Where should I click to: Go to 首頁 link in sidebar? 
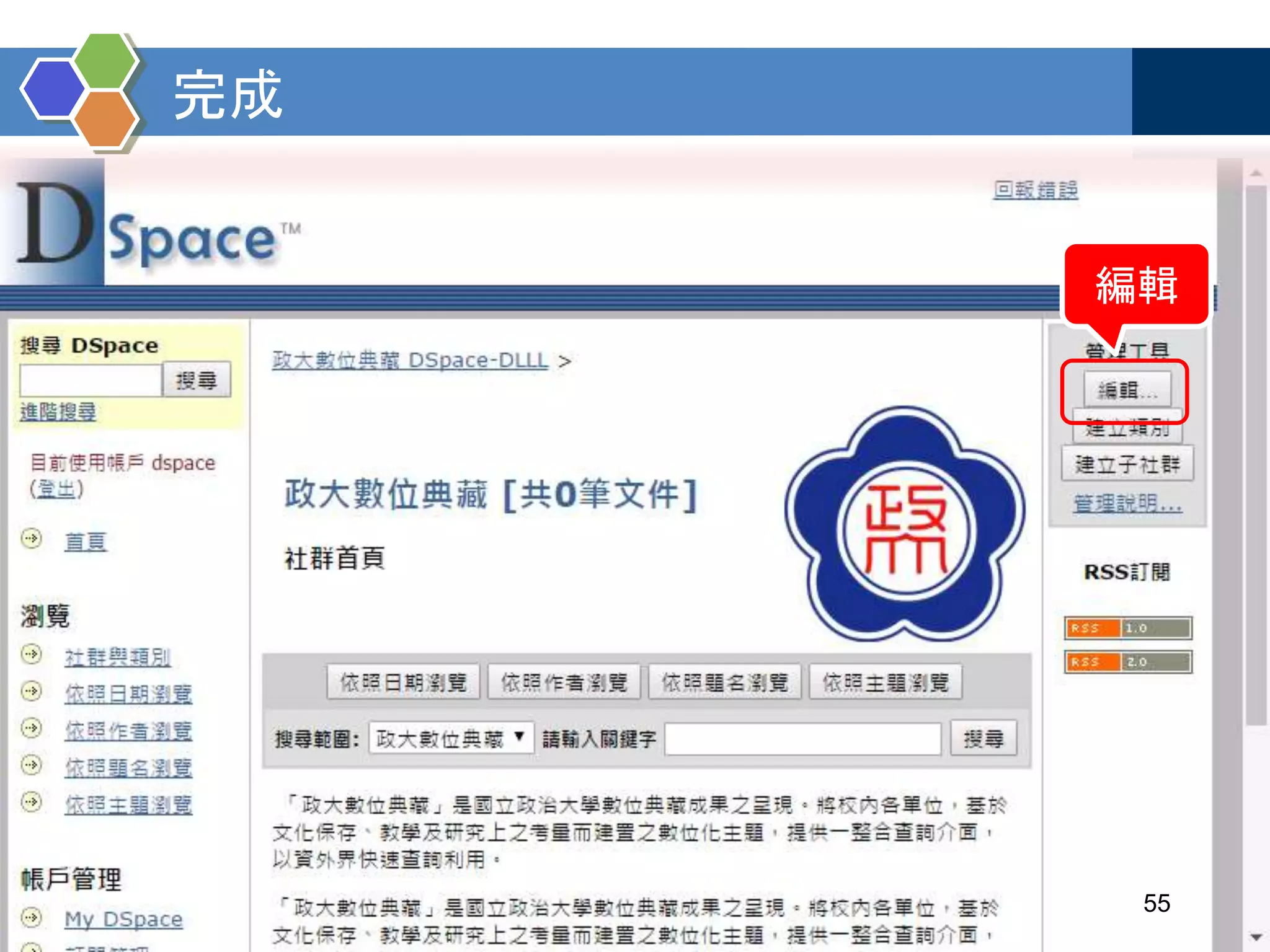(x=86, y=542)
